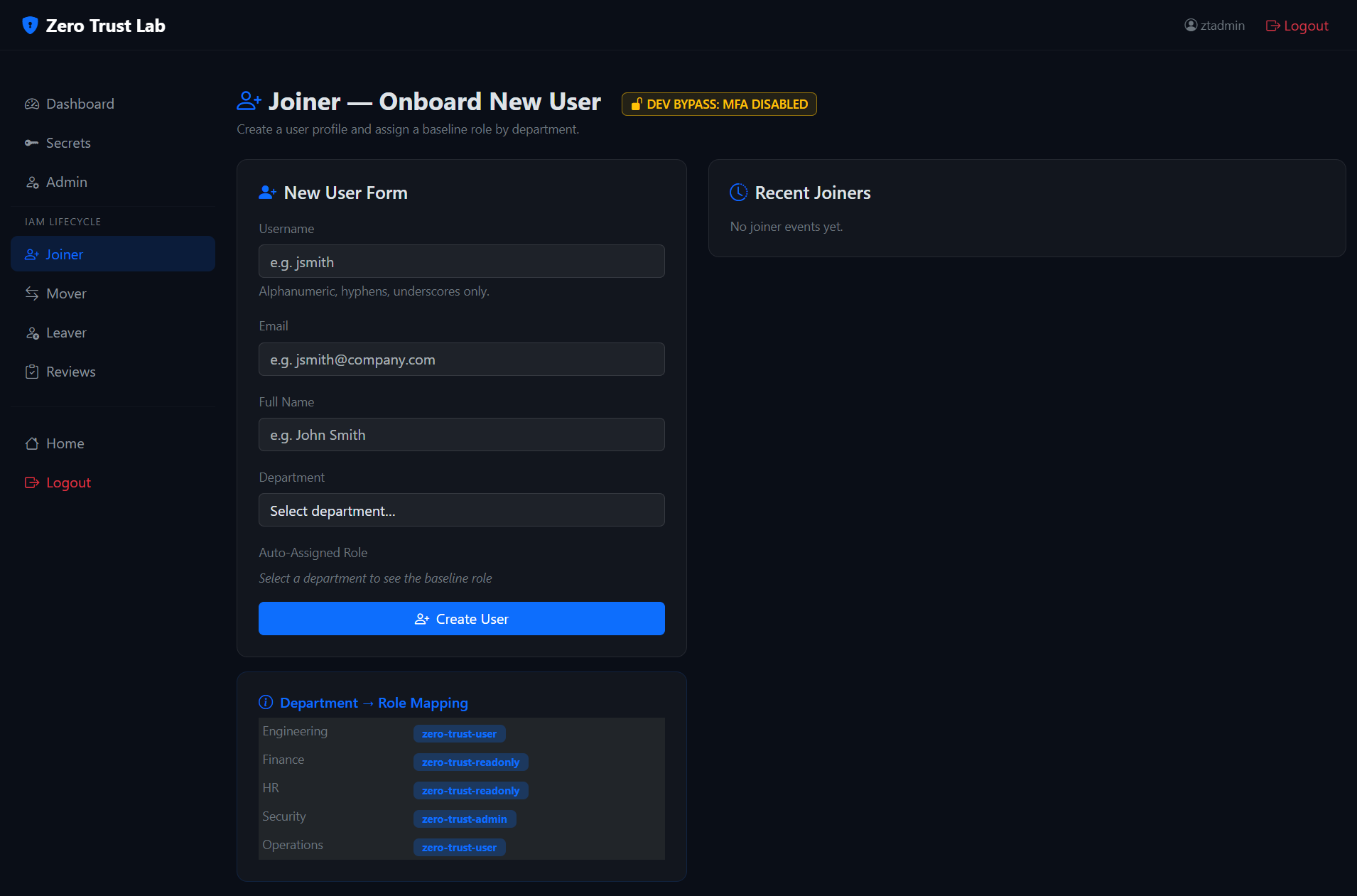The image size is (1357, 896).
Task: Click the Finance department row label
Action: click(x=283, y=760)
